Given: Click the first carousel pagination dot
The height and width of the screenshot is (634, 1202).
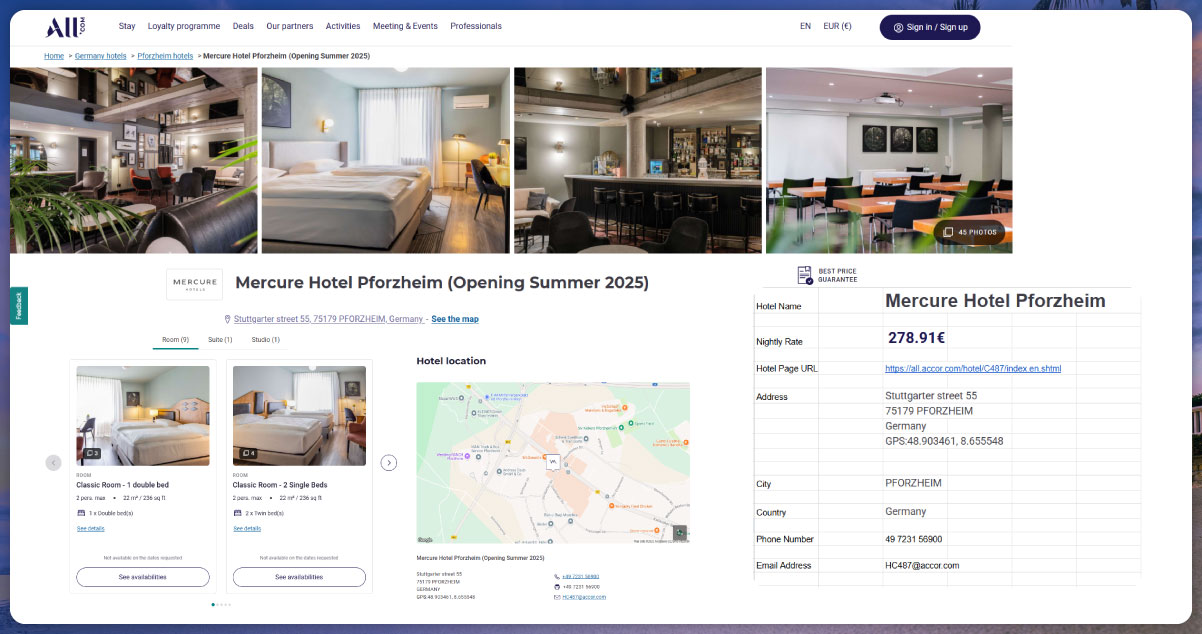Looking at the screenshot, I should point(213,605).
